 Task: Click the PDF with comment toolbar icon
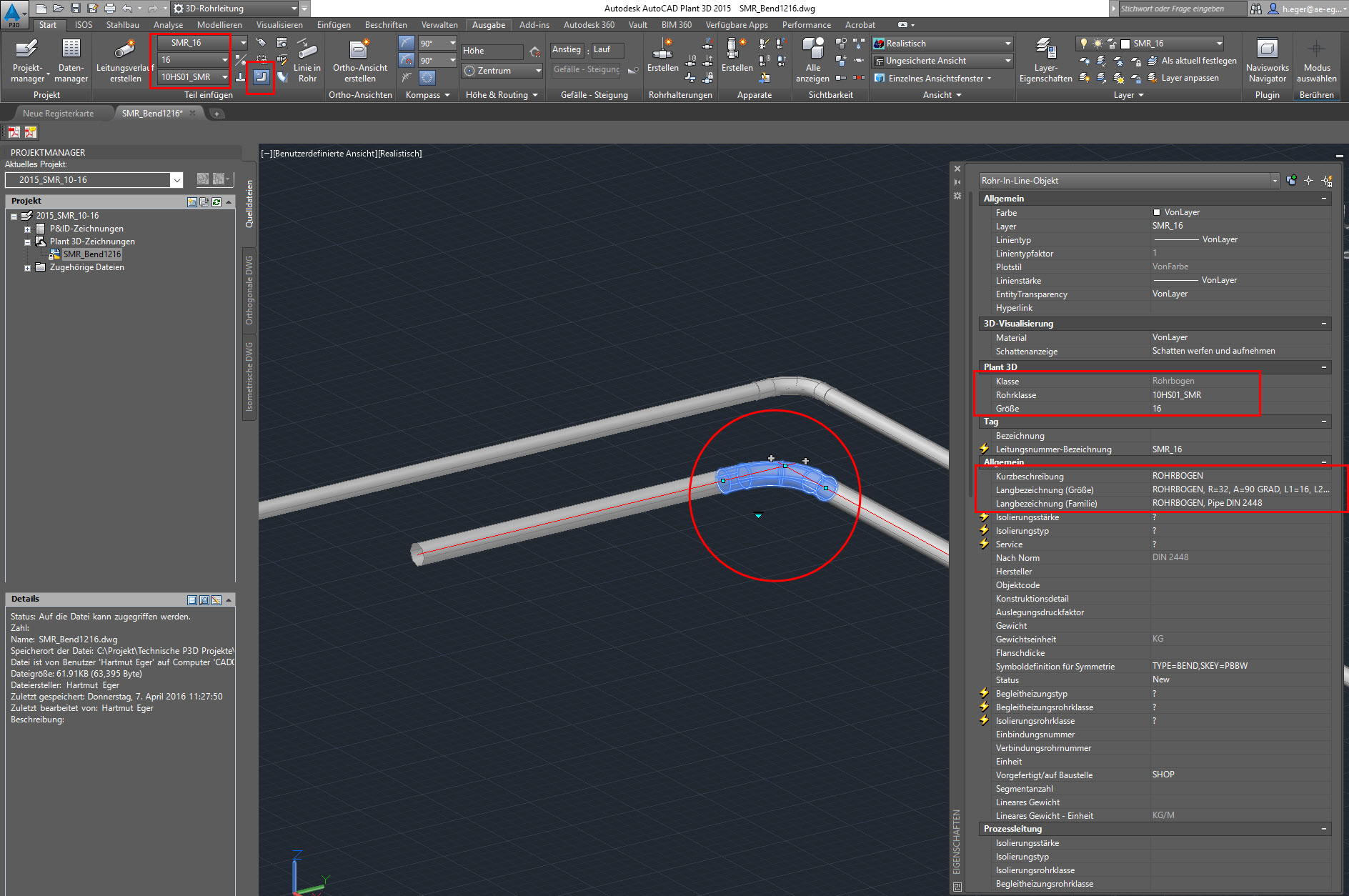[30, 132]
